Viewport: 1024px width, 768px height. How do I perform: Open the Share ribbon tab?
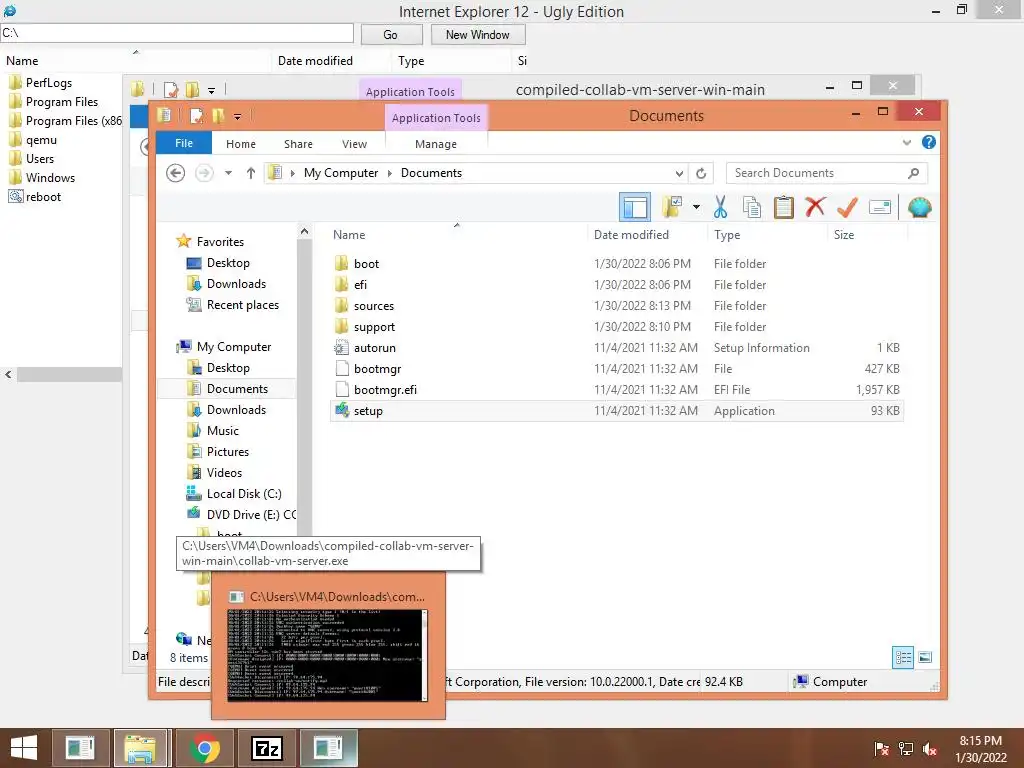coord(298,144)
